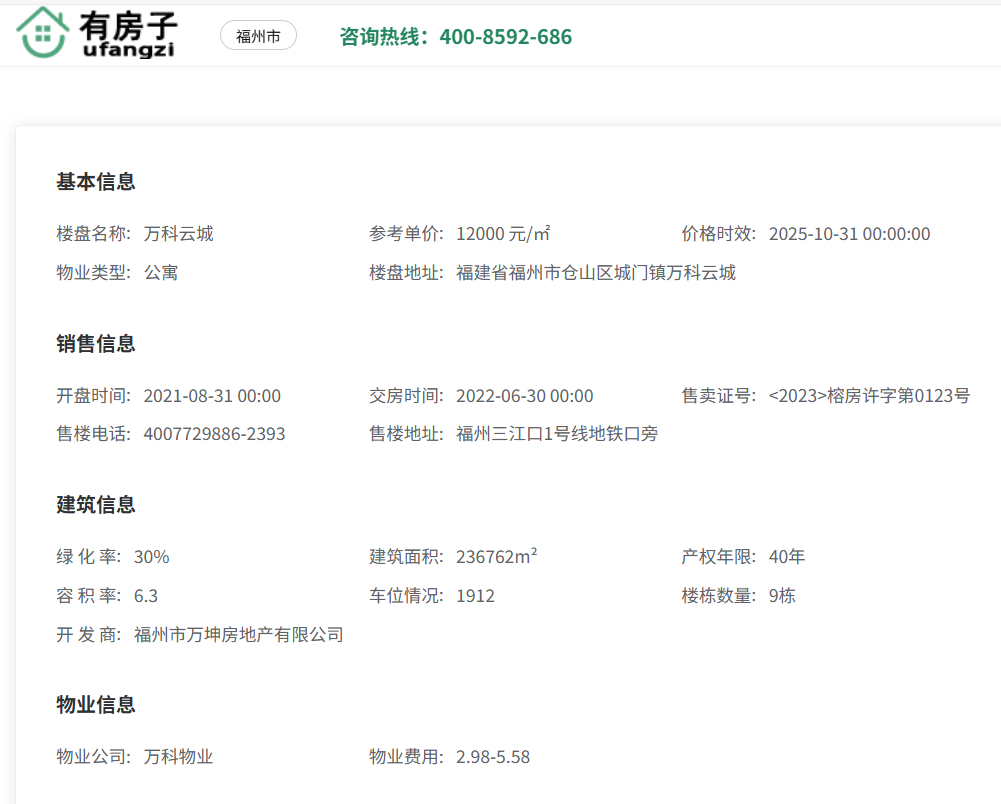This screenshot has height=804, width=1001.
Task: Click the property address in 仓山区城门镇
Action: (596, 273)
